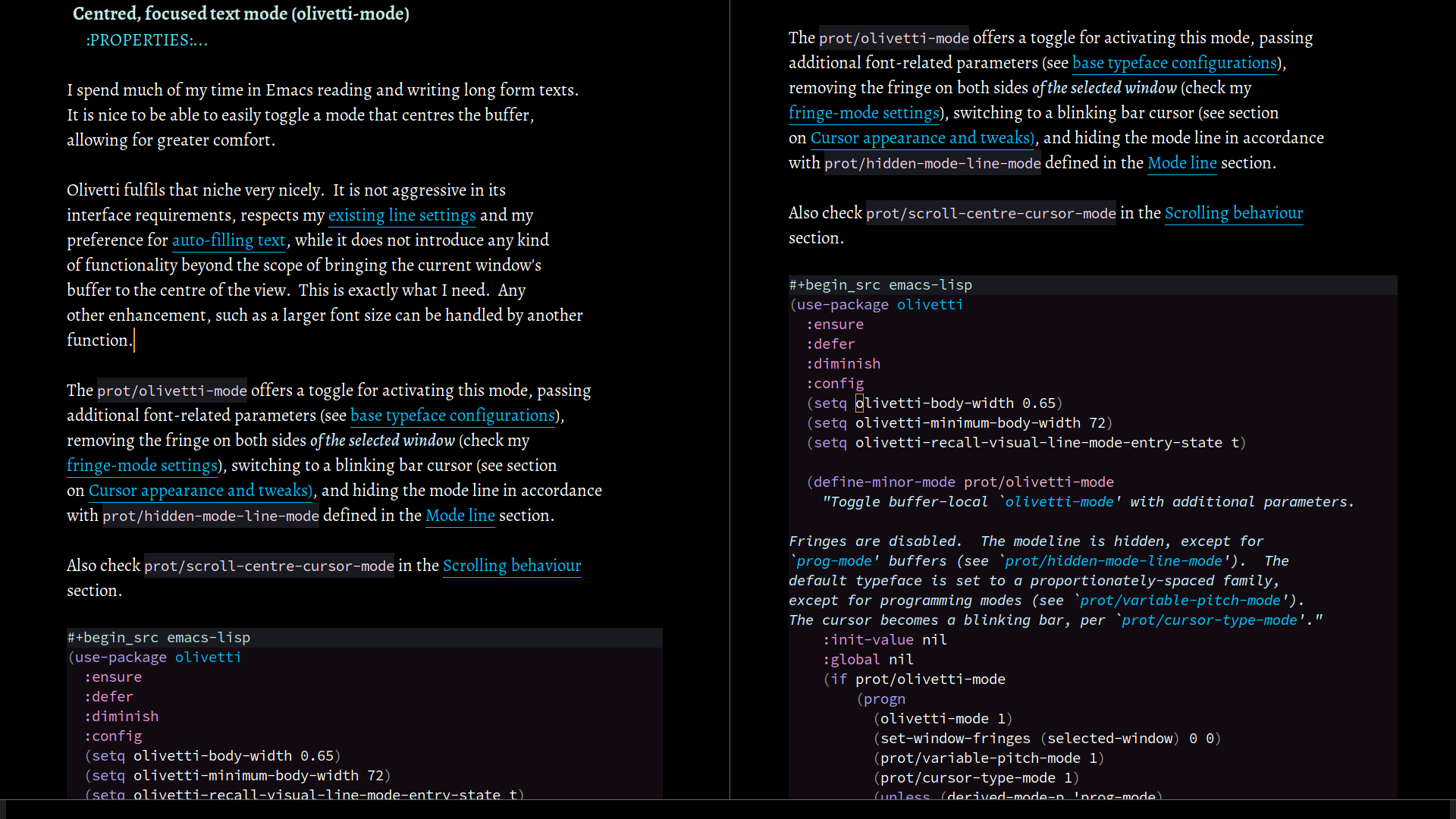Place cursor on ':config' in right window

[x=835, y=384]
